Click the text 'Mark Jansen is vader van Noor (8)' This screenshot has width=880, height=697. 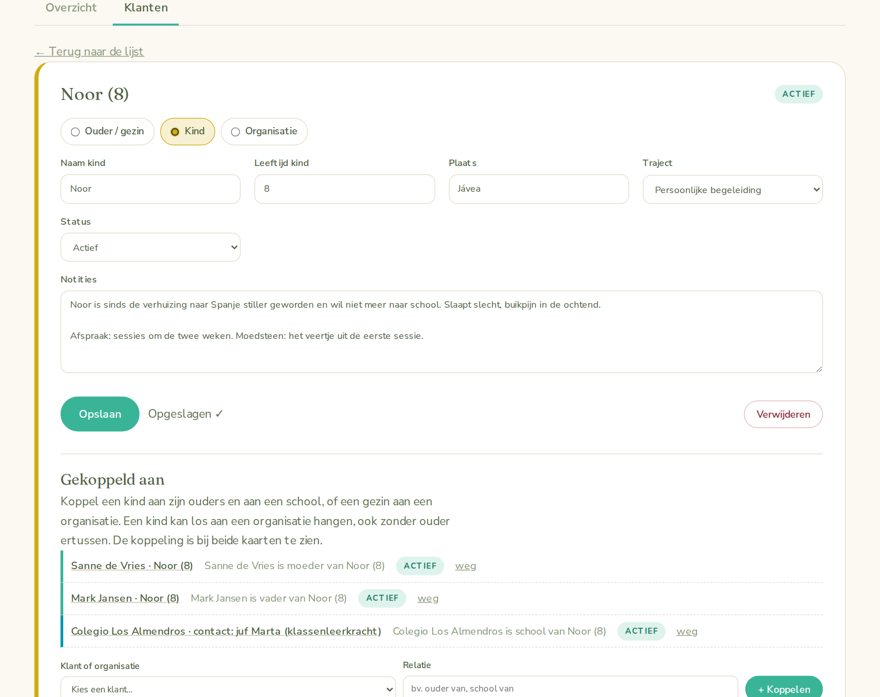pos(269,598)
